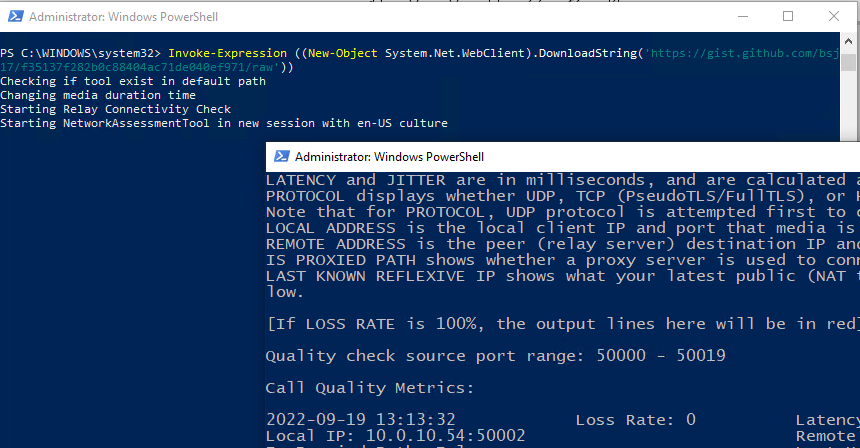Click the scrollbar up arrow in the PowerShell console
Viewport: 860px width, 448px height.
848,41
